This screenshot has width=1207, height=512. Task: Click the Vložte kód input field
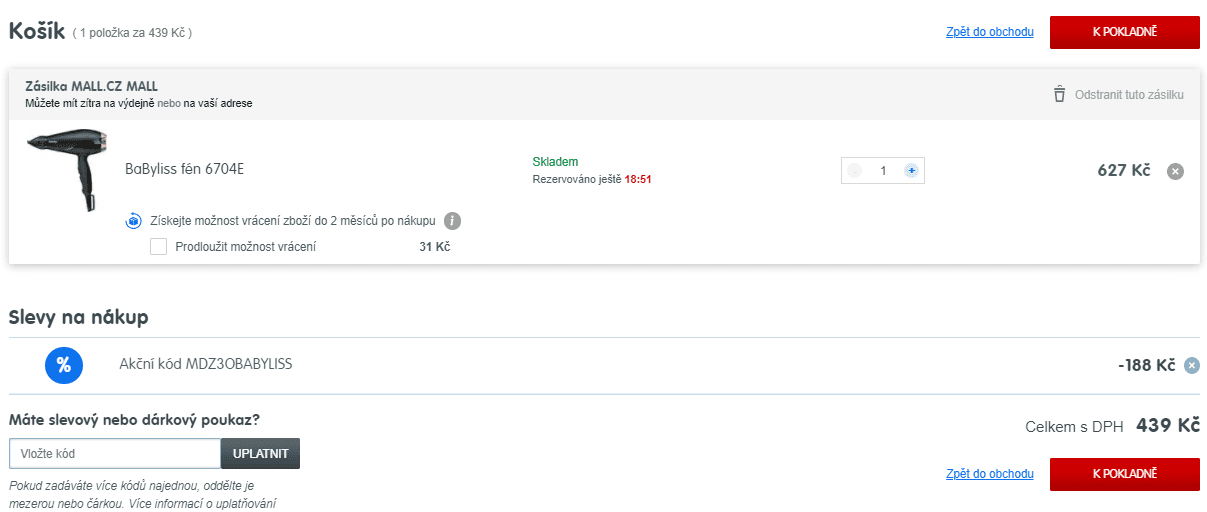click(115, 453)
